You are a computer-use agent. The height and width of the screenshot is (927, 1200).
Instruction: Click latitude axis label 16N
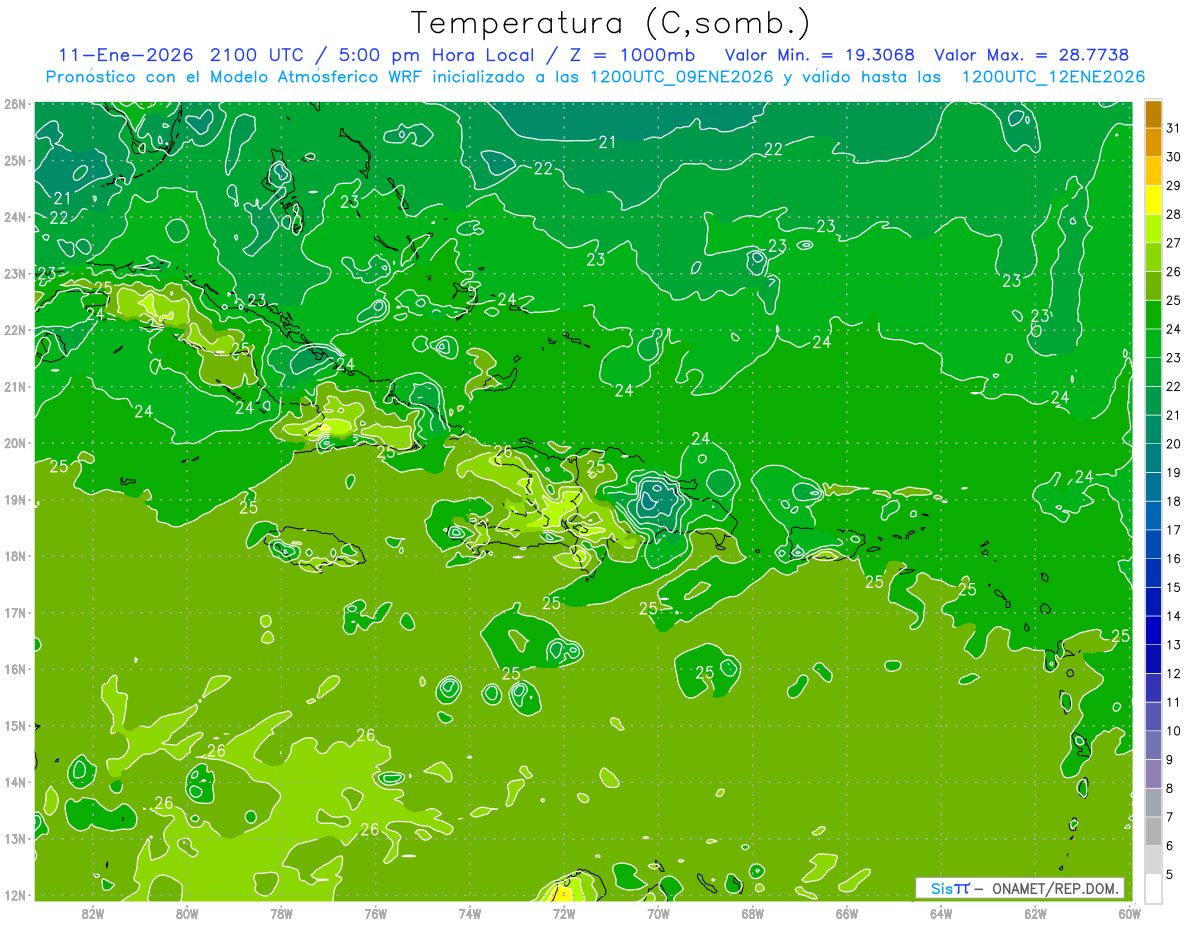point(14,669)
